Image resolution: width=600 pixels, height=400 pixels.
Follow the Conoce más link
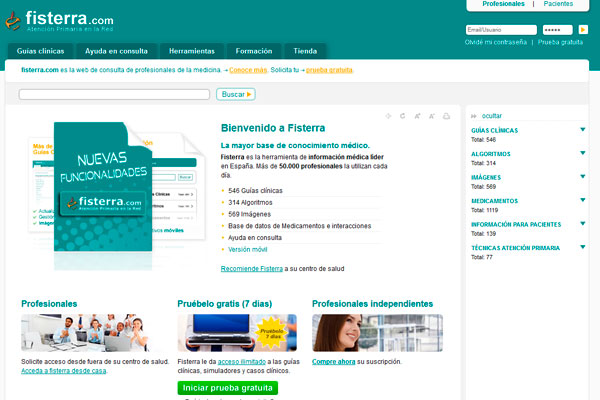coord(248,70)
